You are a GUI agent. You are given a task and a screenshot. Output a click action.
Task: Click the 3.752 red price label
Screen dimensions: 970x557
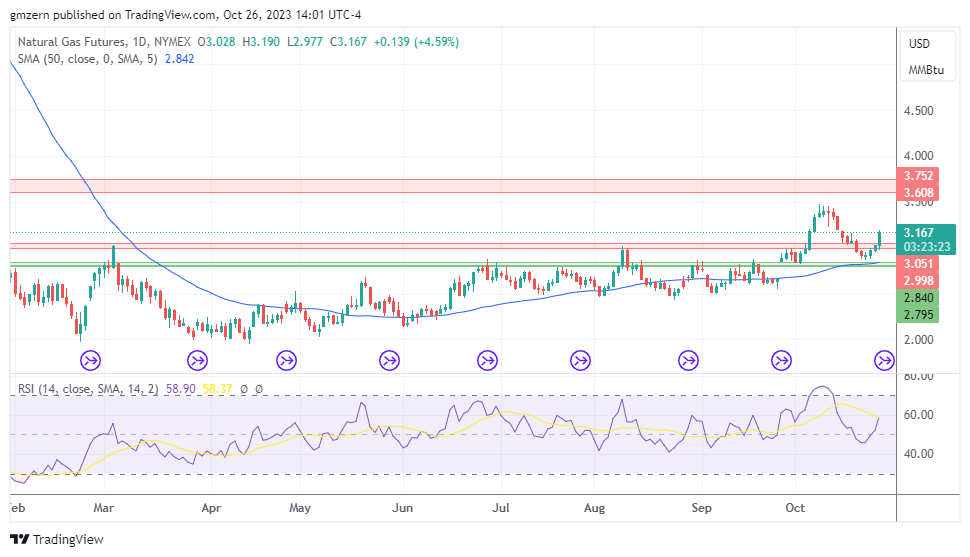point(918,176)
